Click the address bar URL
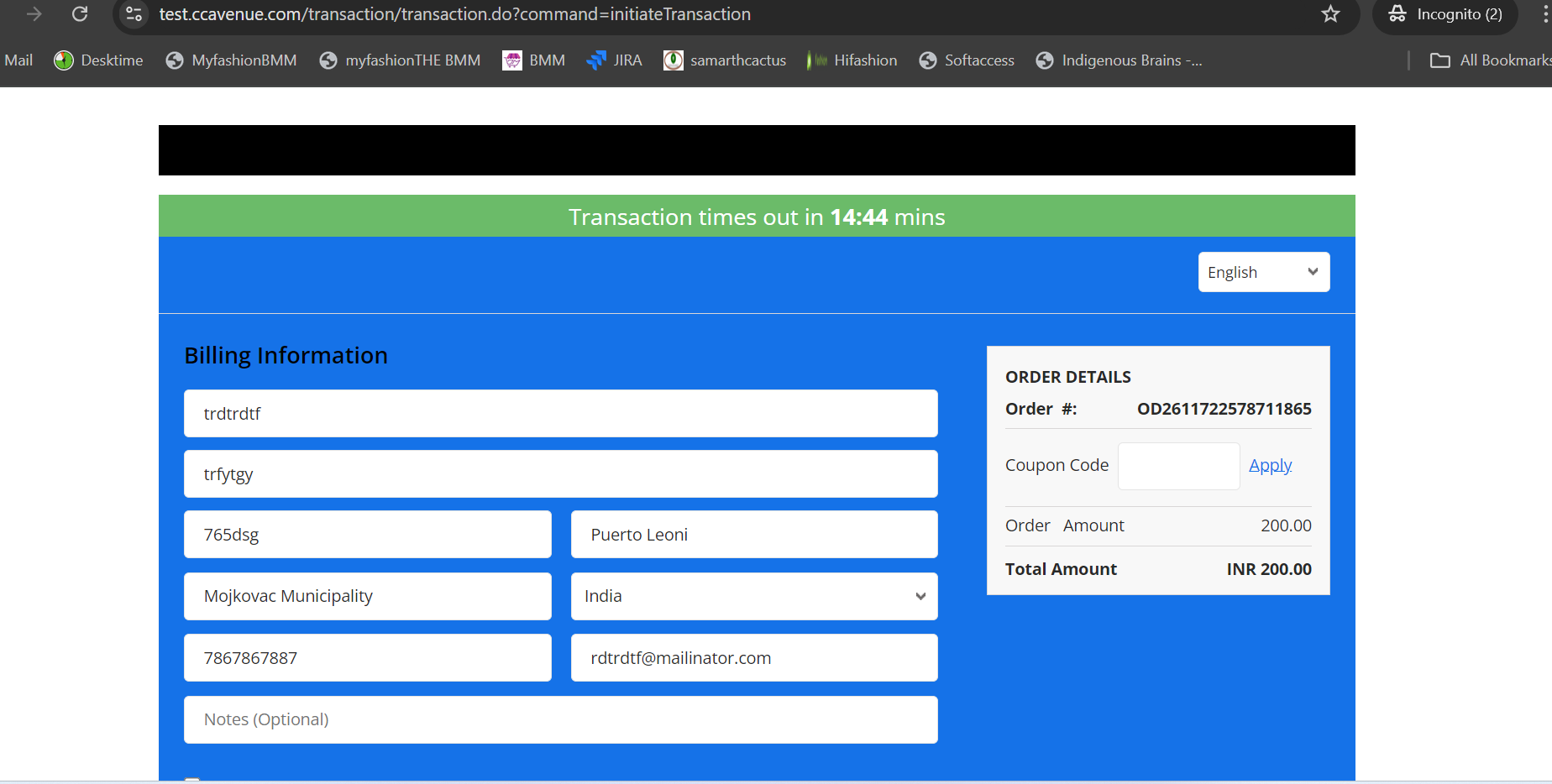 click(454, 14)
